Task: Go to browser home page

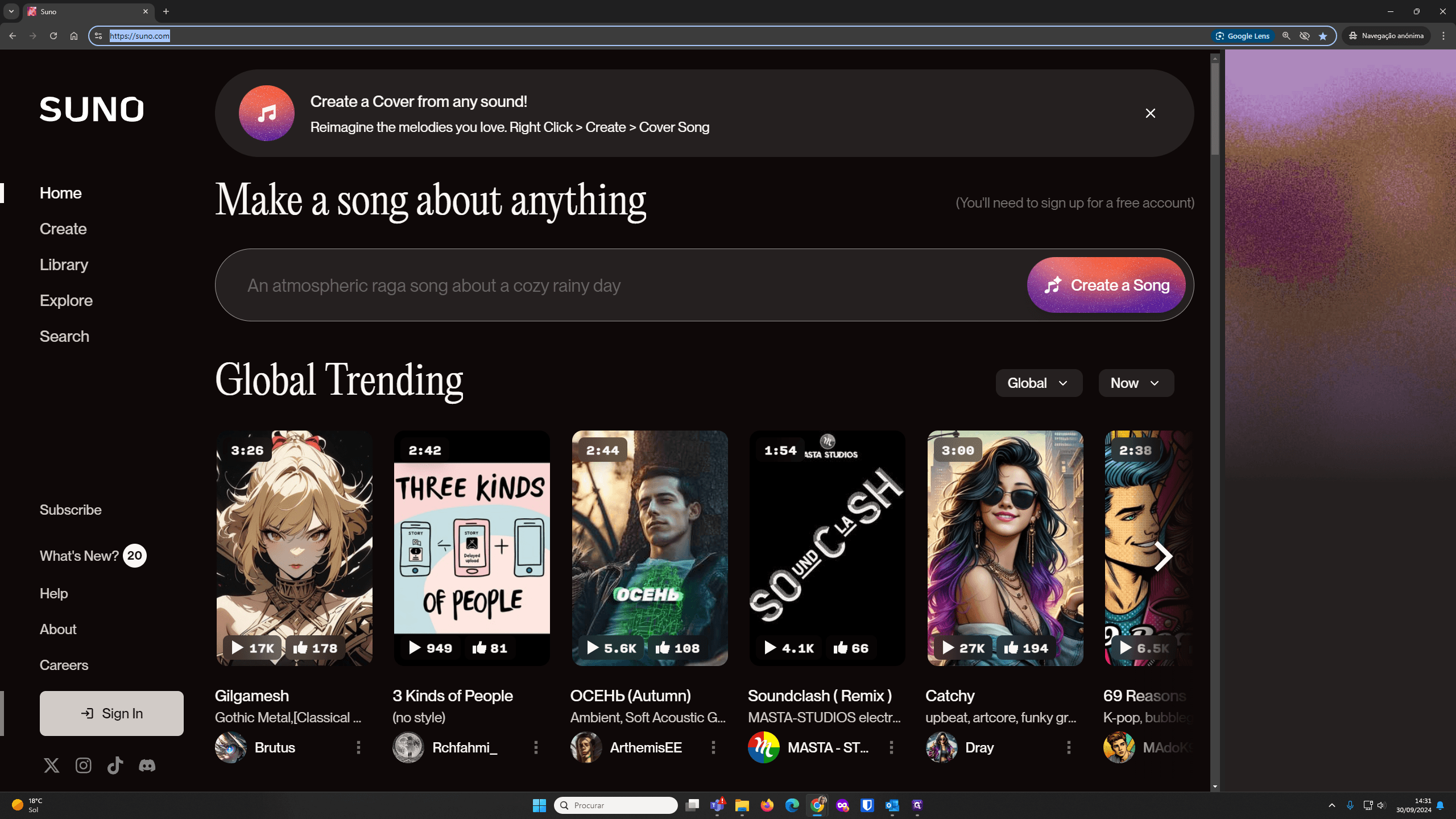Action: pos(74,36)
